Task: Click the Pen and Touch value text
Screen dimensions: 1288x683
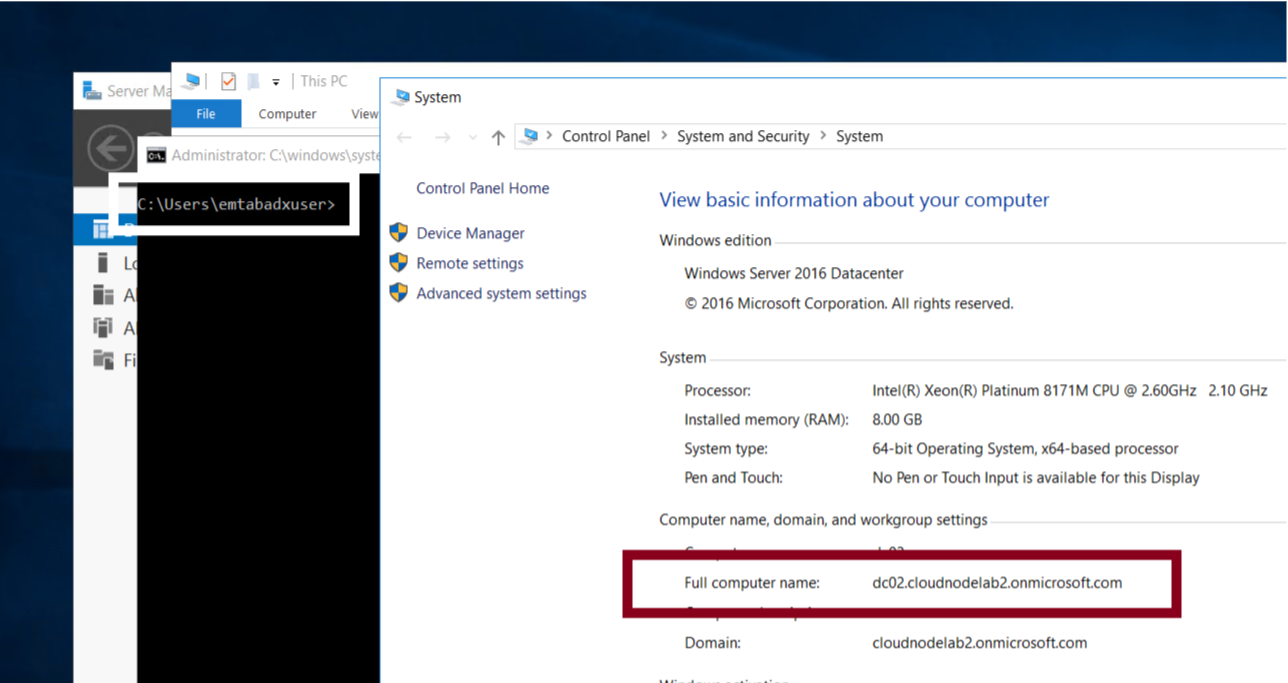Action: 1036,478
